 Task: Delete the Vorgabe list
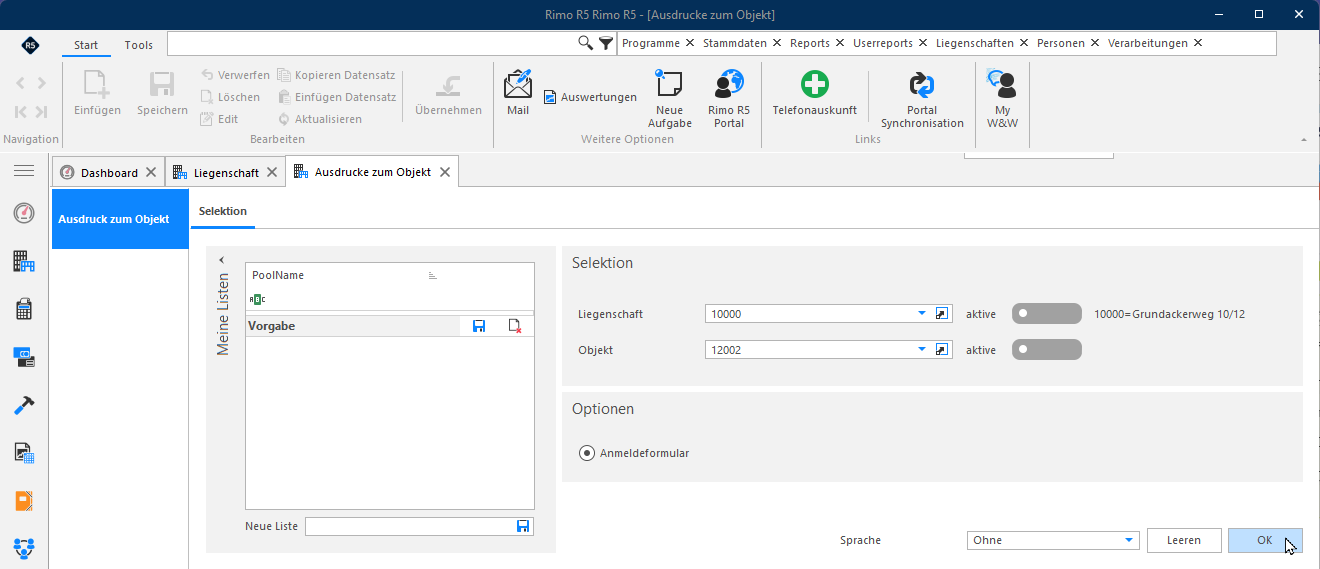pyautogui.click(x=514, y=326)
